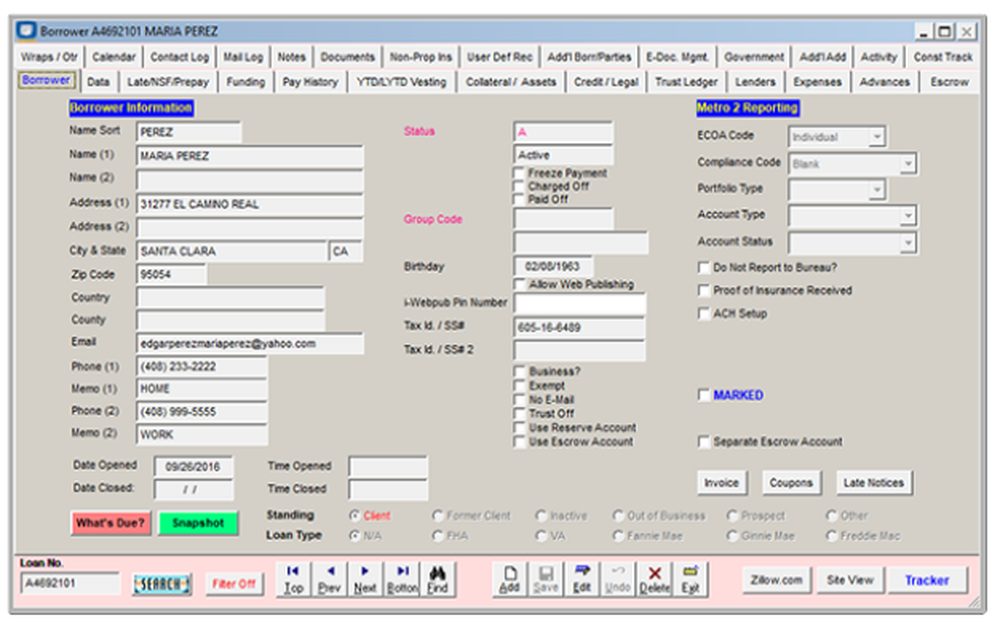The image size is (1000, 629).
Task: Click the Invoice button
Action: point(721,483)
